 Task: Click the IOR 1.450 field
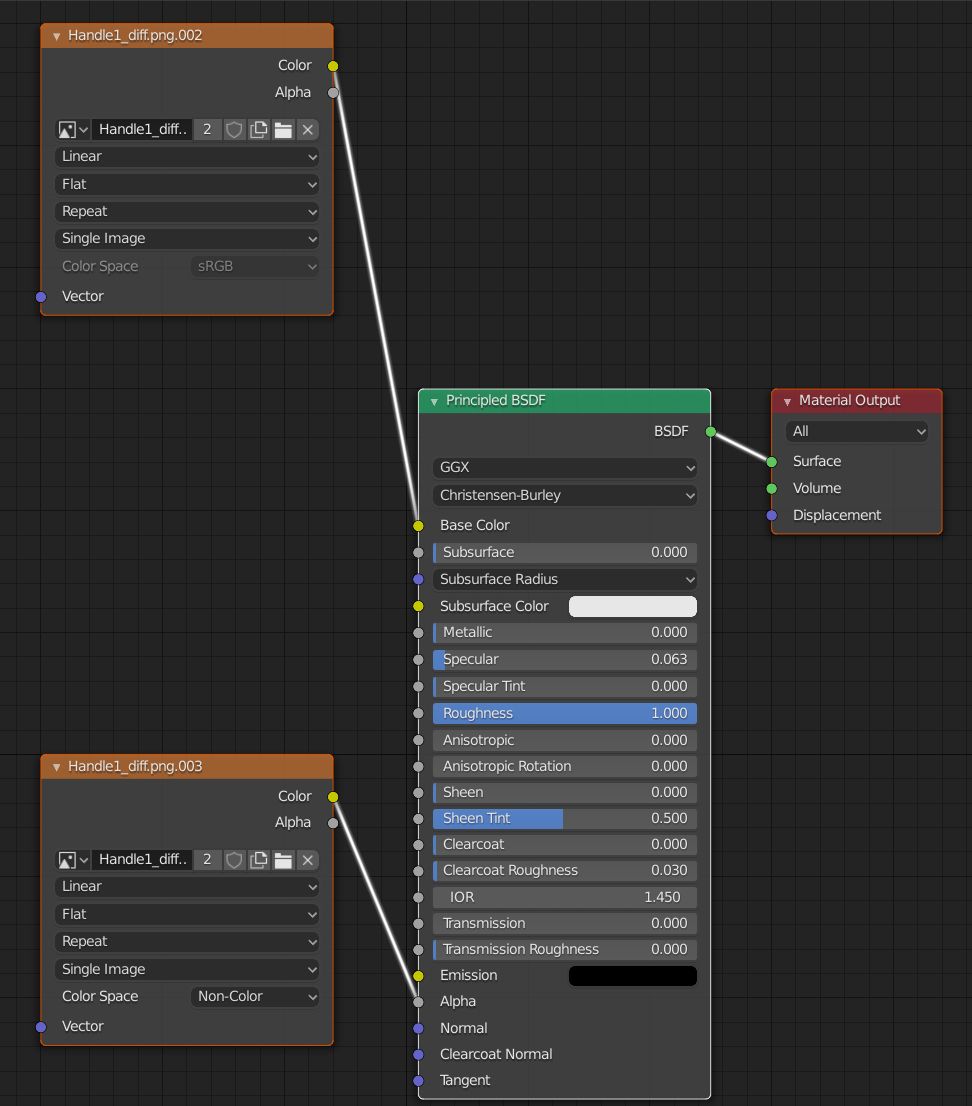pyautogui.click(x=565, y=897)
